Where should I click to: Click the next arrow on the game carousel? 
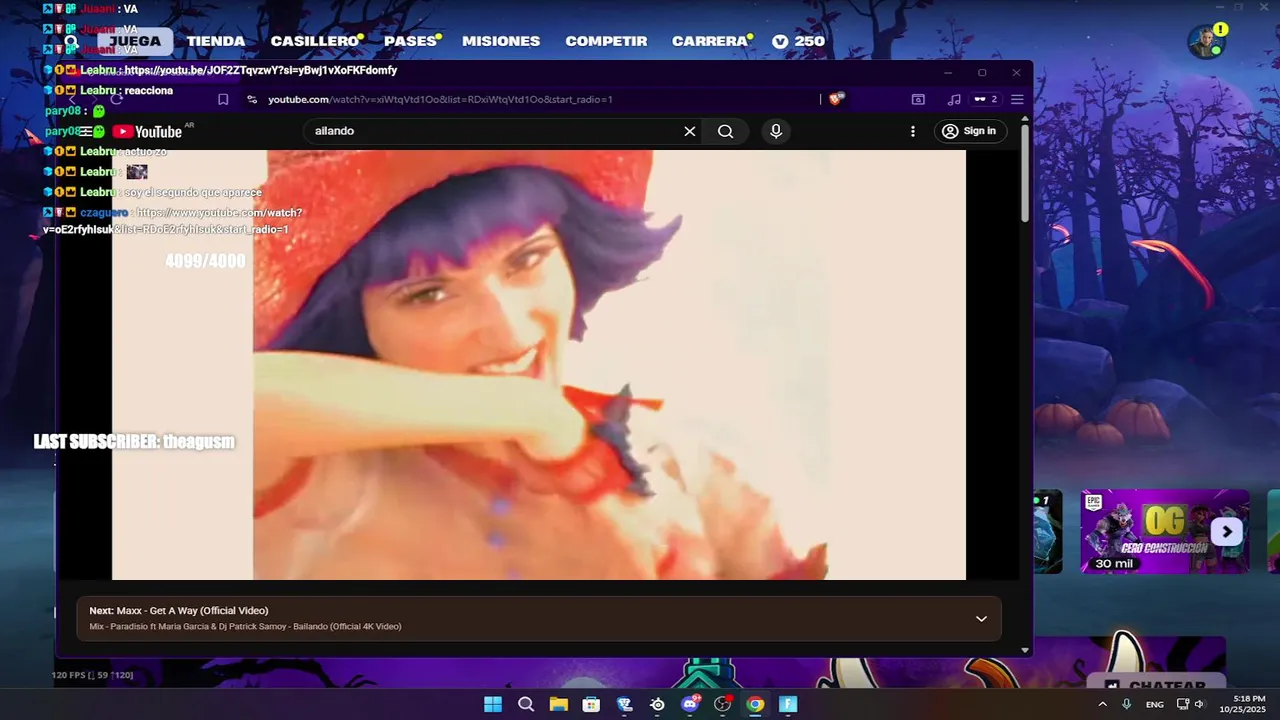1227,532
